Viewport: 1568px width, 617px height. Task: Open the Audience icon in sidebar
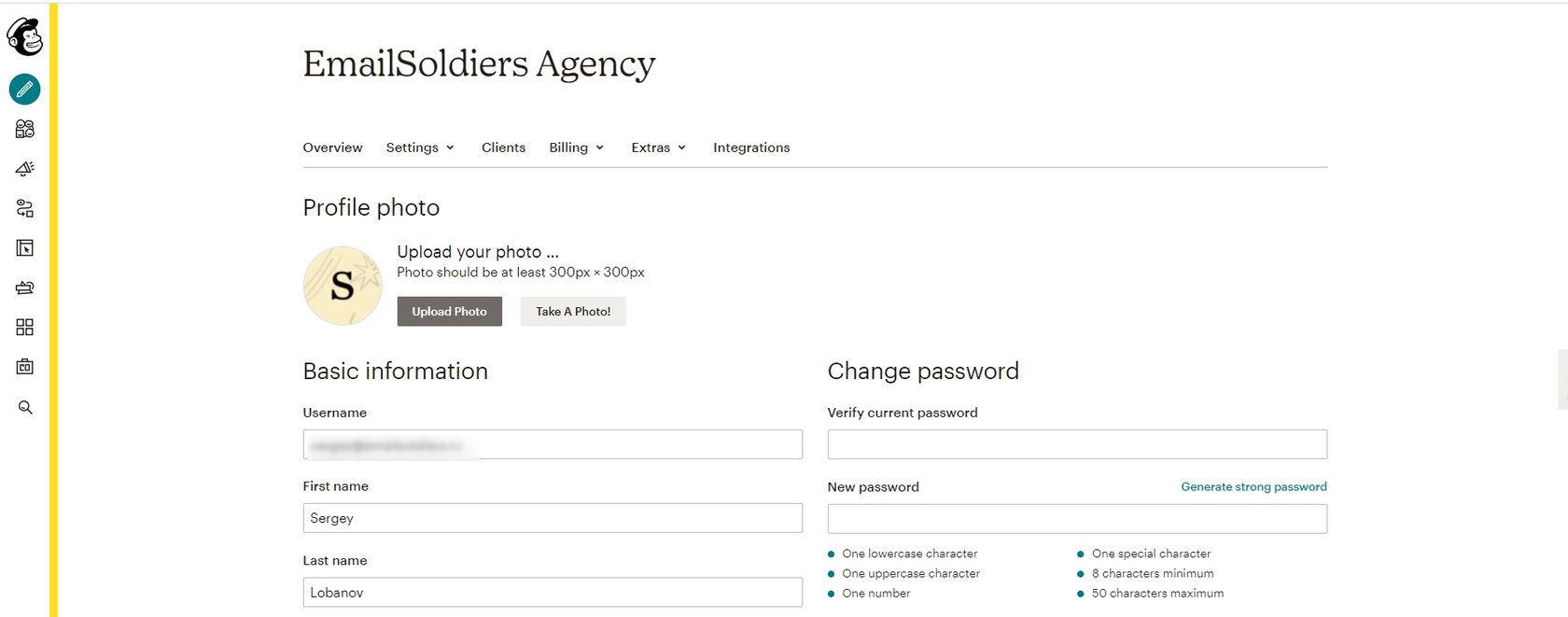pos(25,129)
